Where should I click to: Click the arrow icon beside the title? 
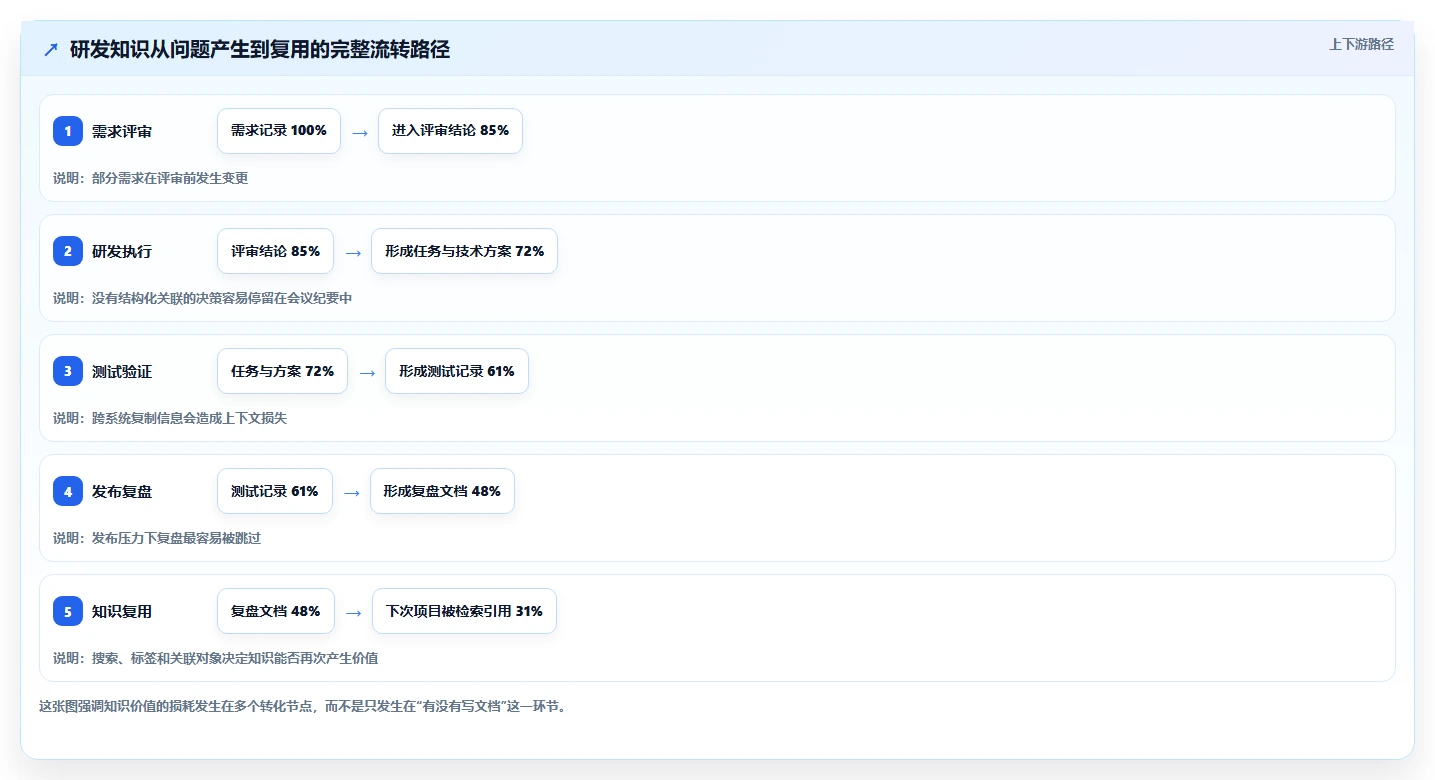51,49
